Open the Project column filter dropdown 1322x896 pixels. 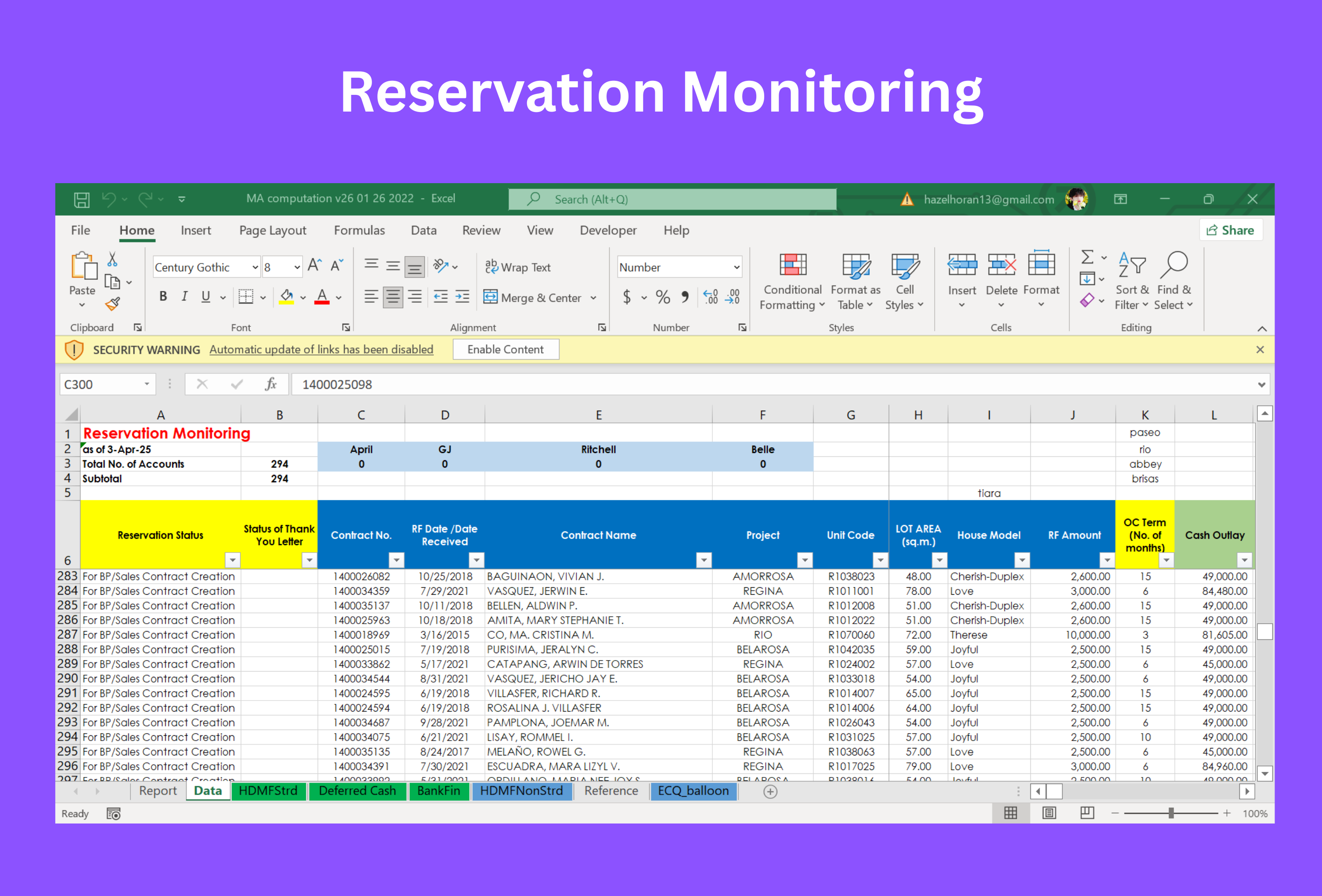804,560
